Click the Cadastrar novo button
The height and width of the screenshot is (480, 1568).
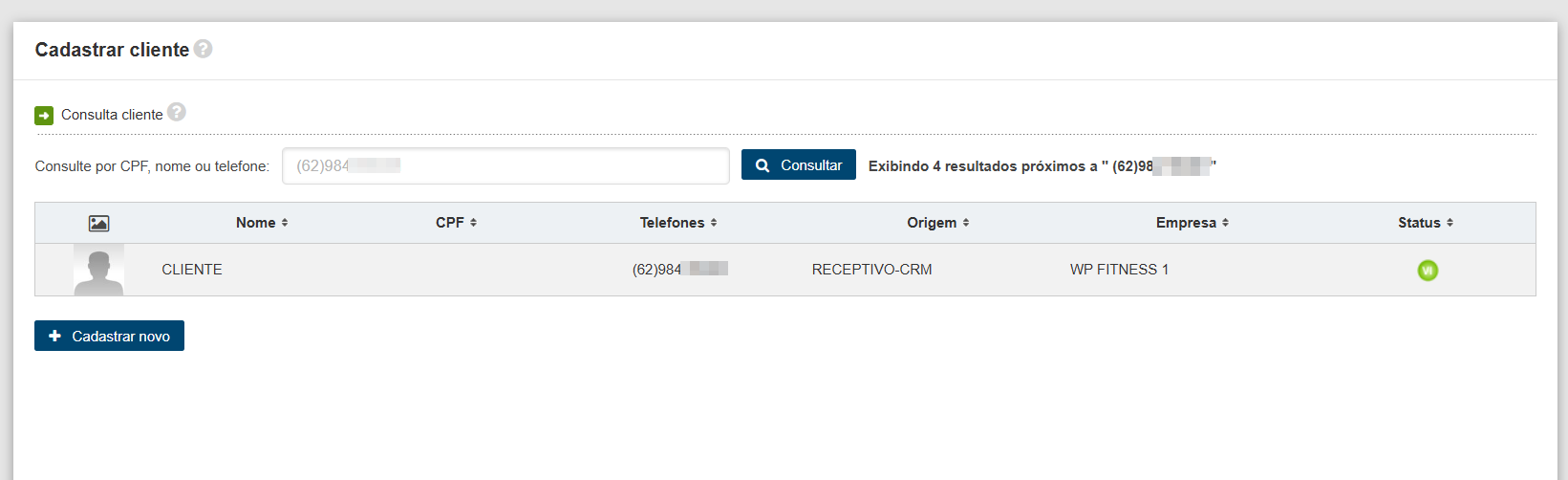[x=109, y=336]
